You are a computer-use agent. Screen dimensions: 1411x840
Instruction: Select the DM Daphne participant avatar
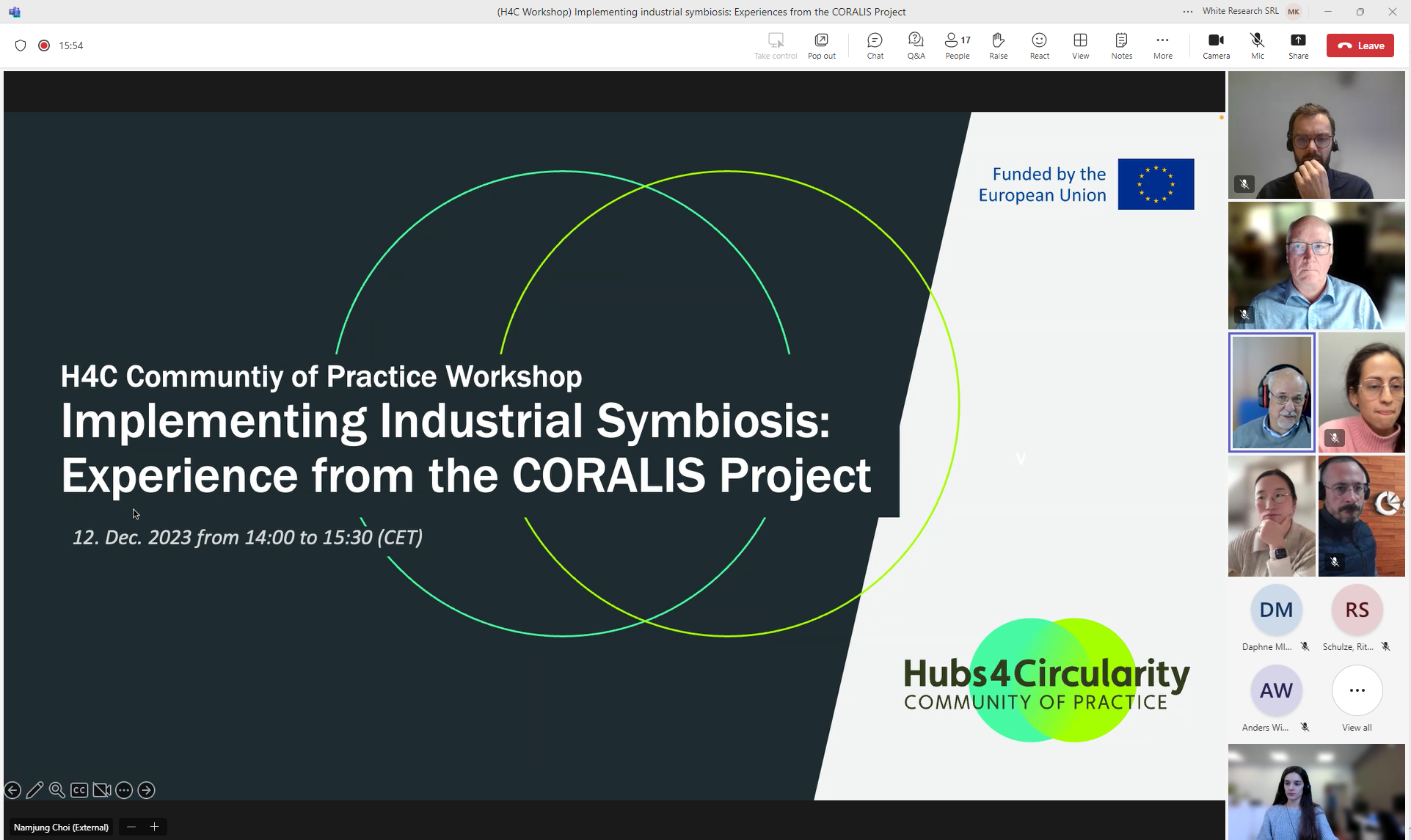click(1276, 610)
